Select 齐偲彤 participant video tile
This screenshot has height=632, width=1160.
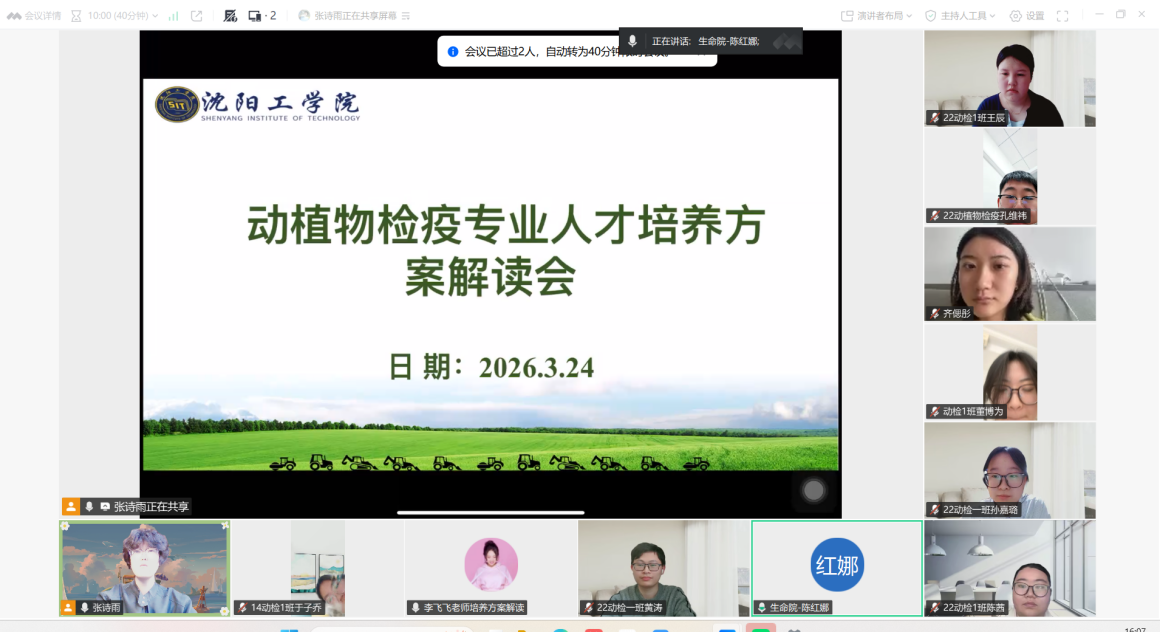click(1009, 274)
